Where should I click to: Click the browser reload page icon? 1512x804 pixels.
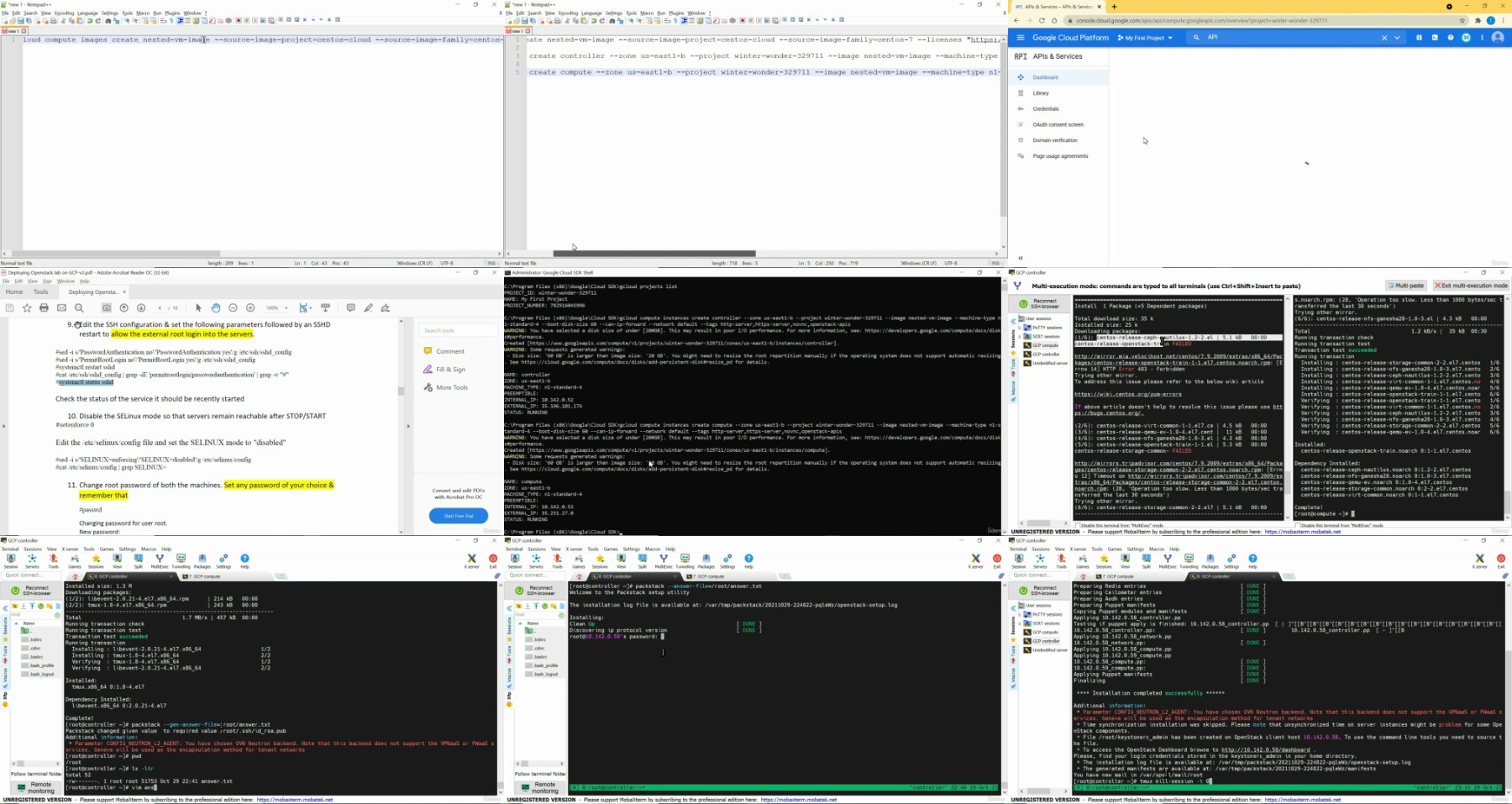click(1042, 20)
